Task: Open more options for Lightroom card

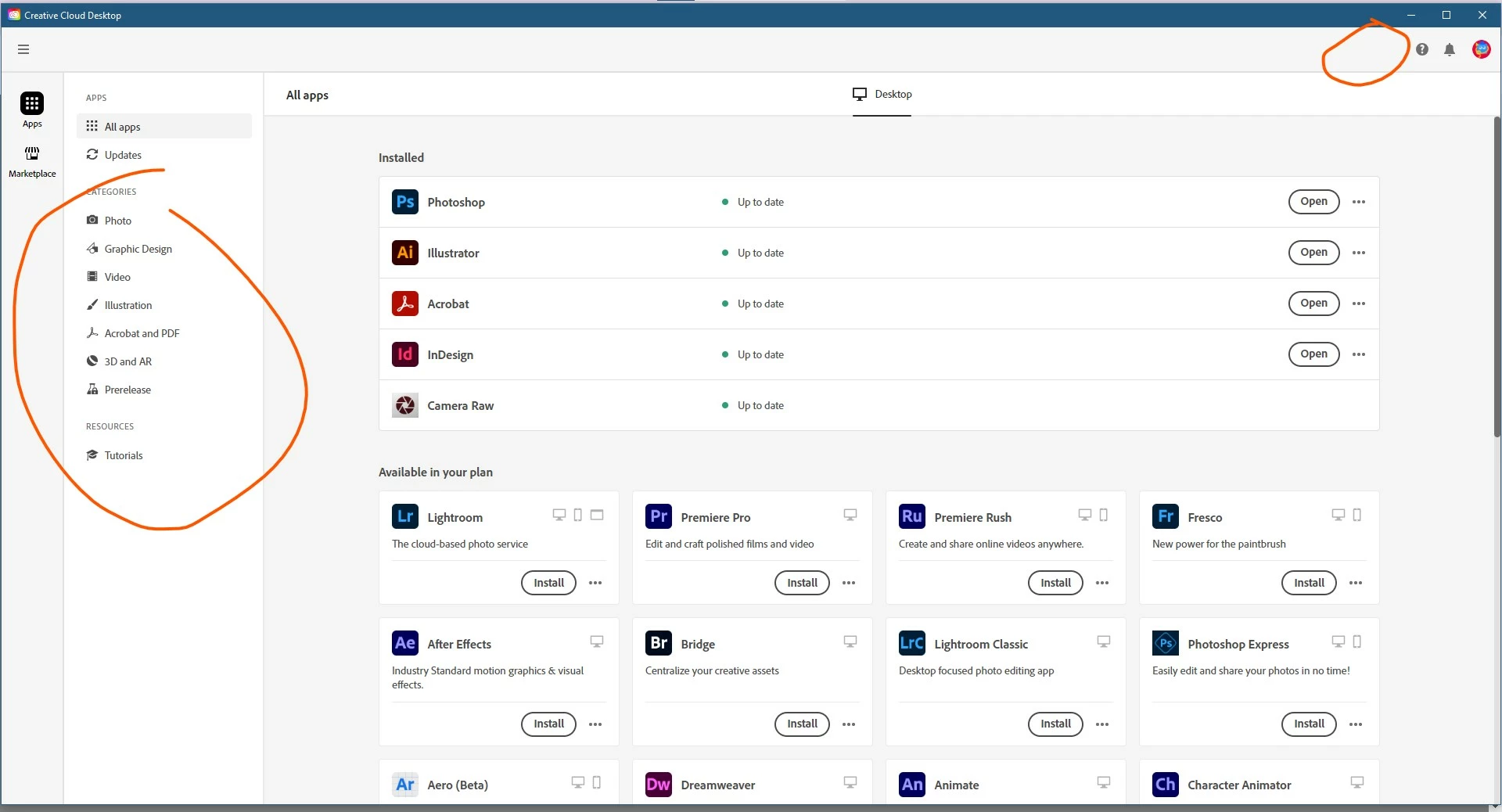Action: [x=595, y=583]
